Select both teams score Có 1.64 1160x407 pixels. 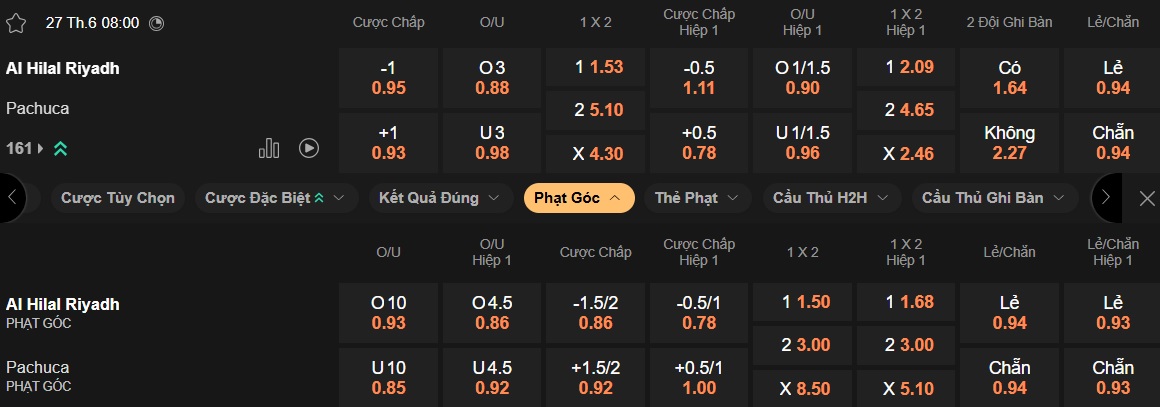click(1010, 78)
